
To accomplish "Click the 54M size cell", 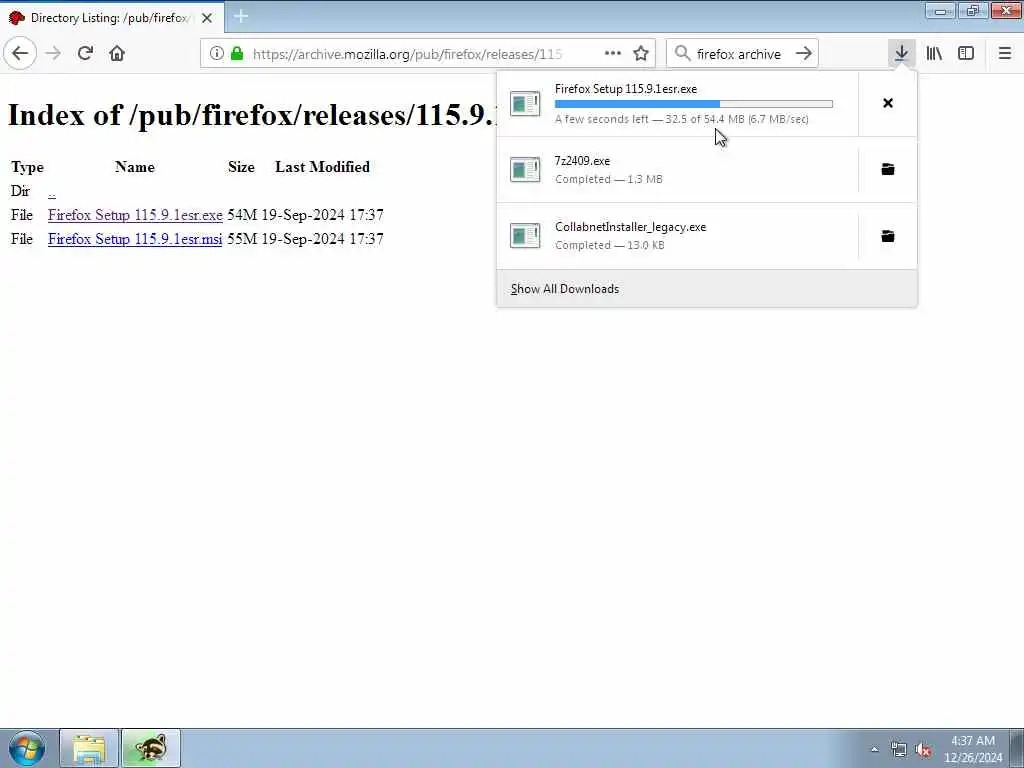I will (242, 215).
